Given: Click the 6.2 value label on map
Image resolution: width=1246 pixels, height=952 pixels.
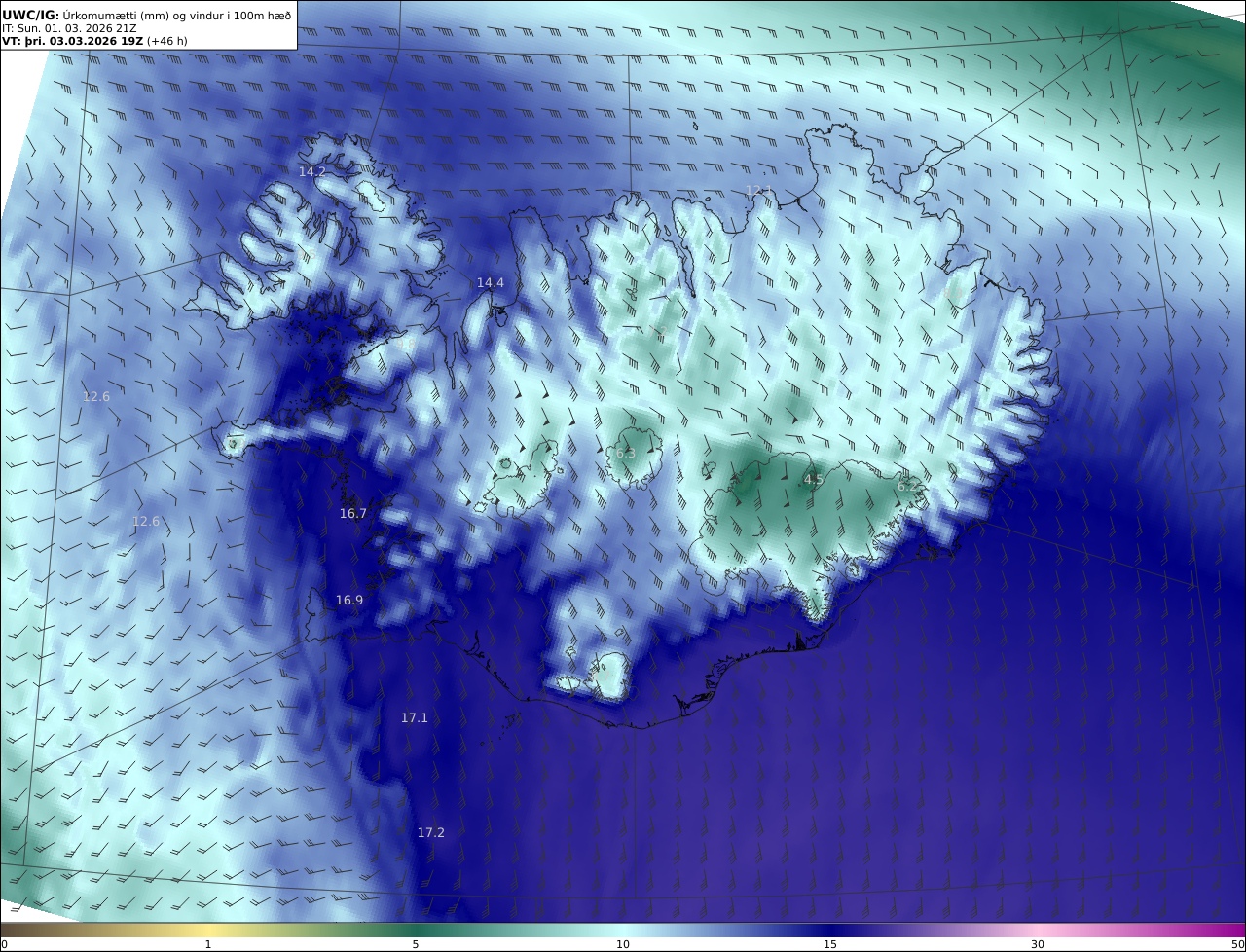Looking at the screenshot, I should pos(906,487).
